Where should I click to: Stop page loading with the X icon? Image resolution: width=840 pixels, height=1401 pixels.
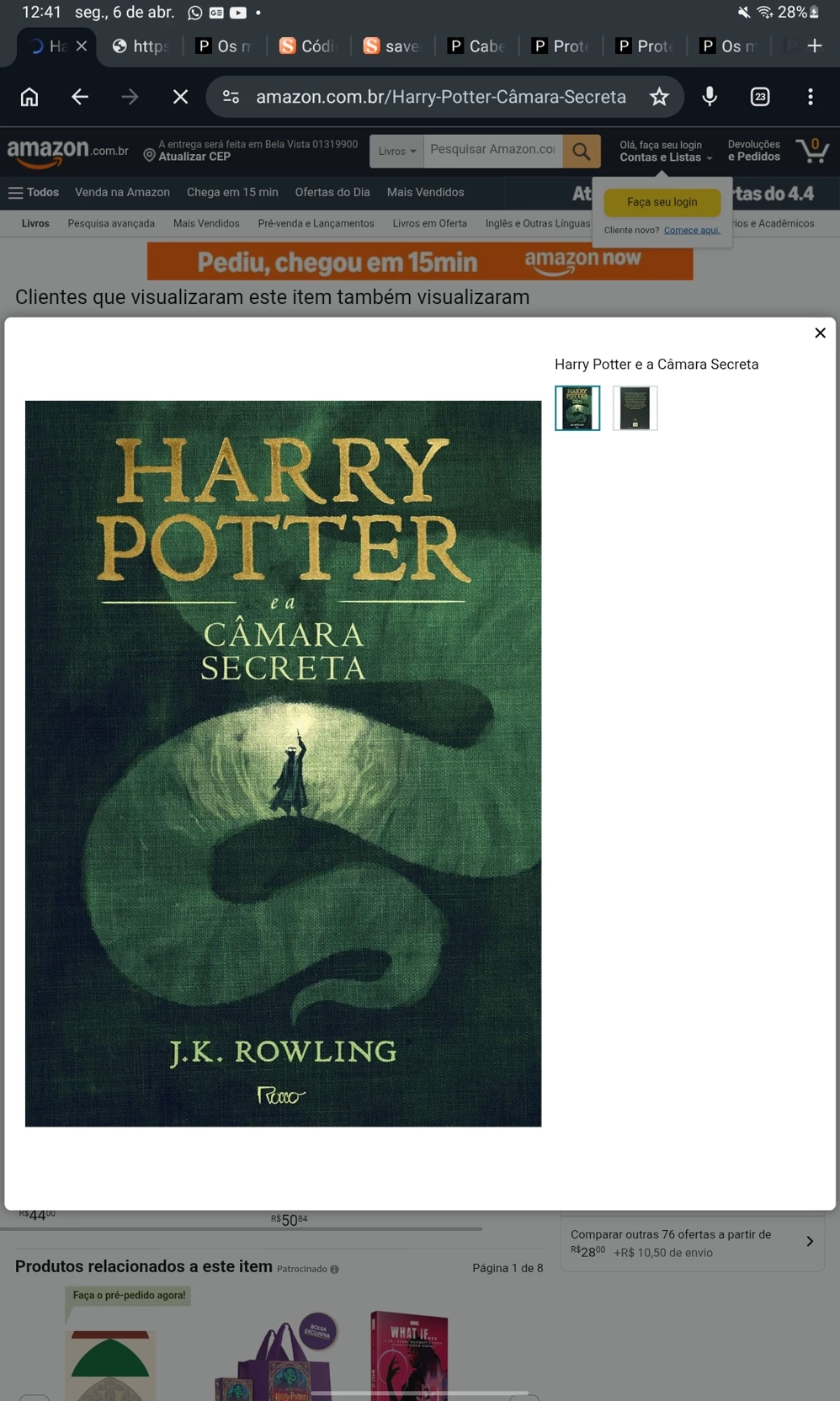tap(180, 97)
